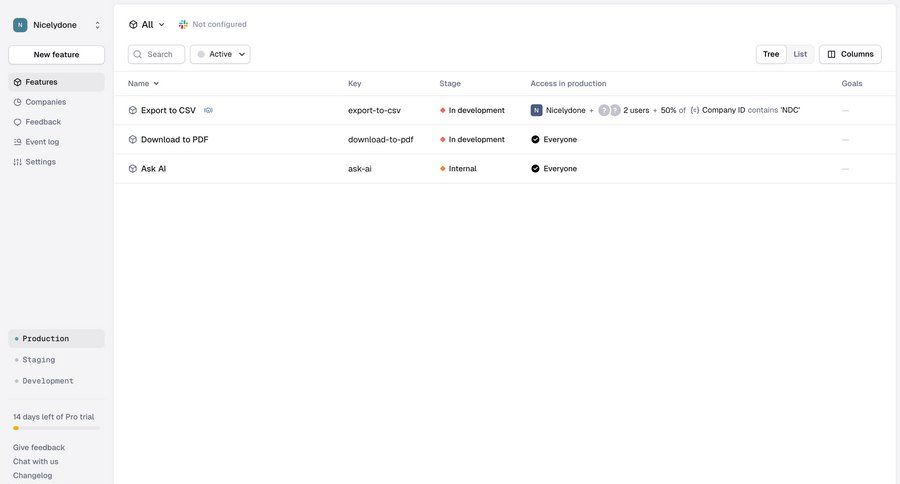This screenshot has height=484, width=900.
Task: Open Companies in the sidebar
Action: (x=56, y=102)
